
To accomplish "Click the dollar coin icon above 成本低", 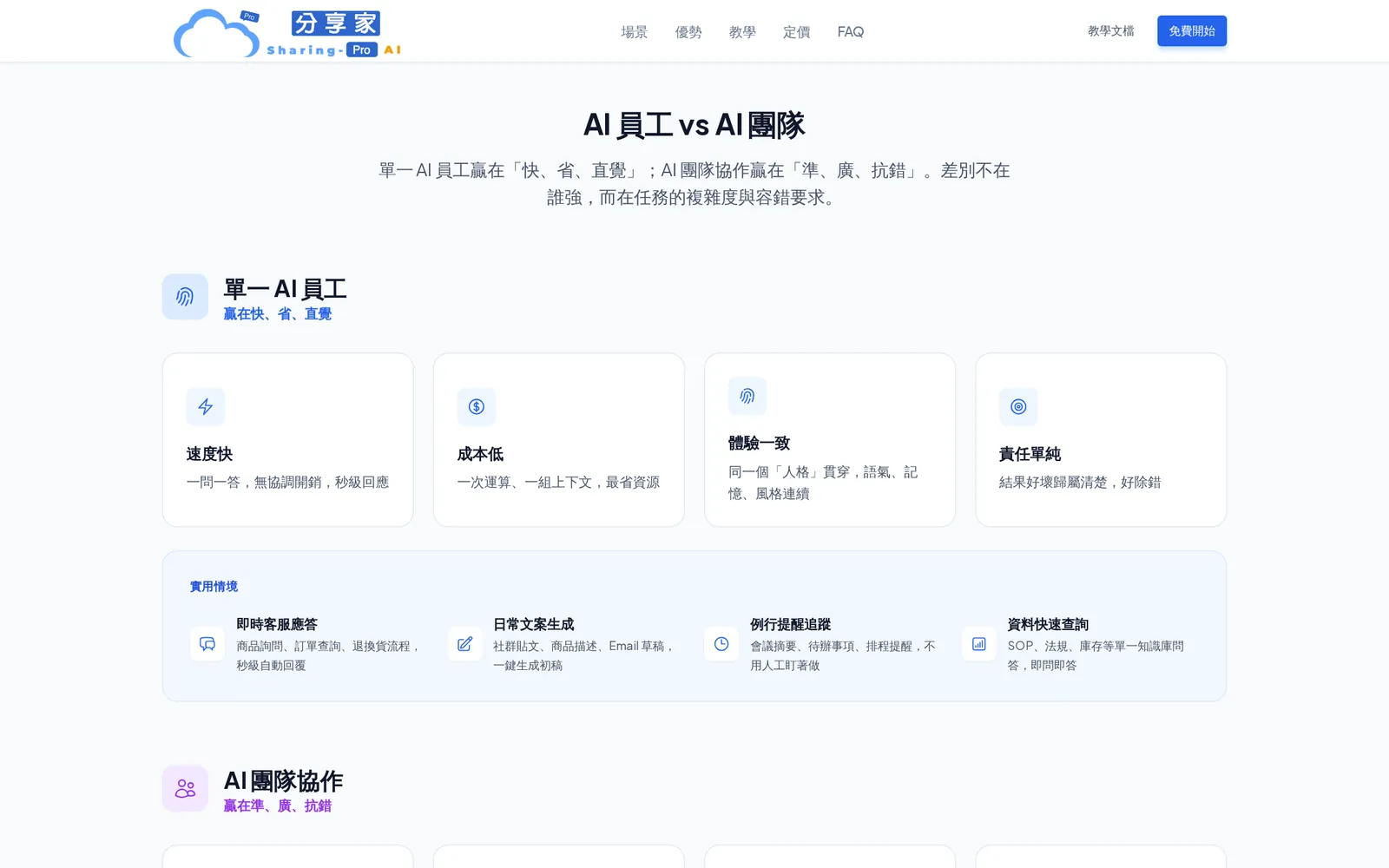I will pyautogui.click(x=477, y=406).
